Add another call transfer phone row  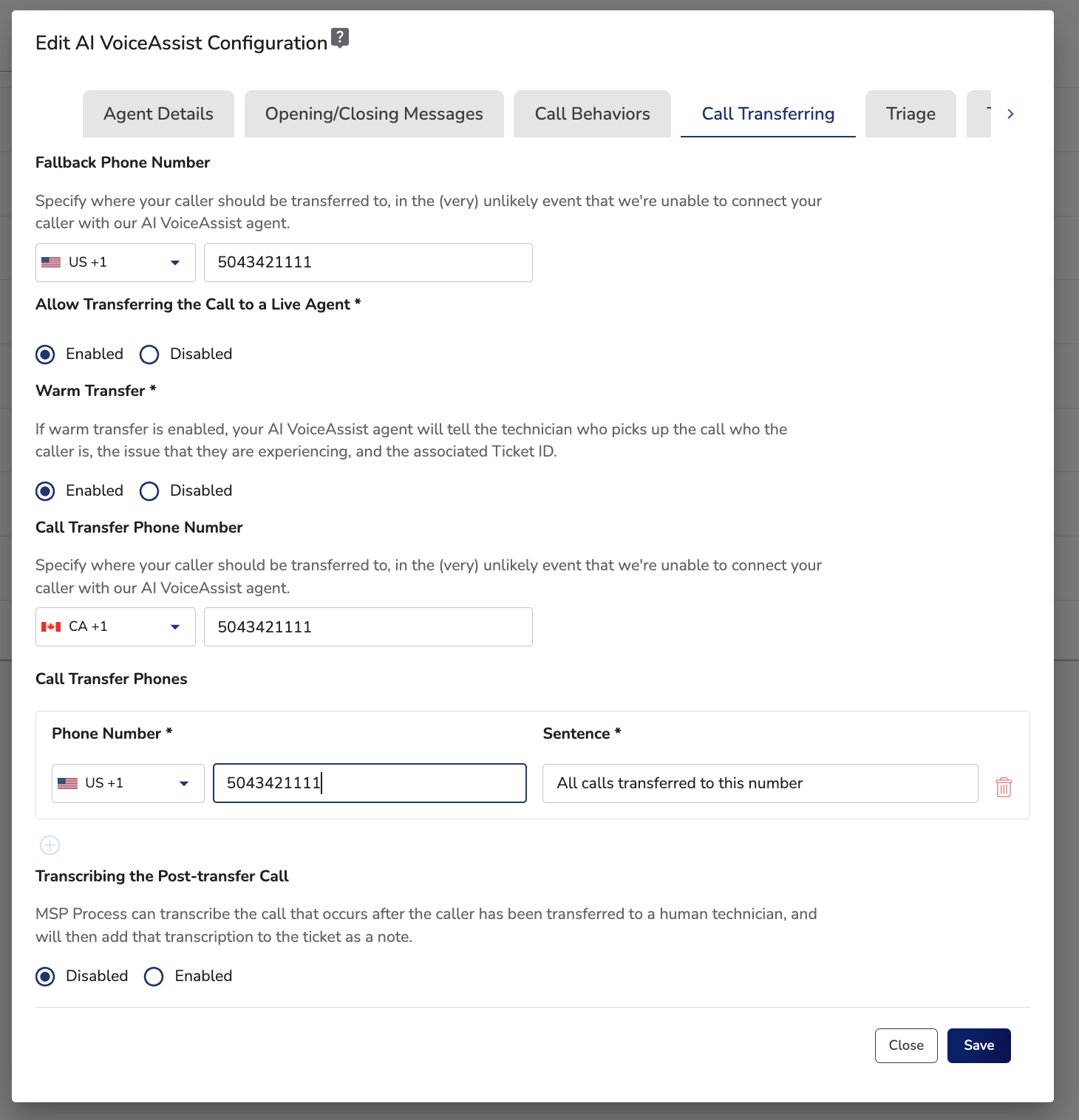[x=50, y=845]
